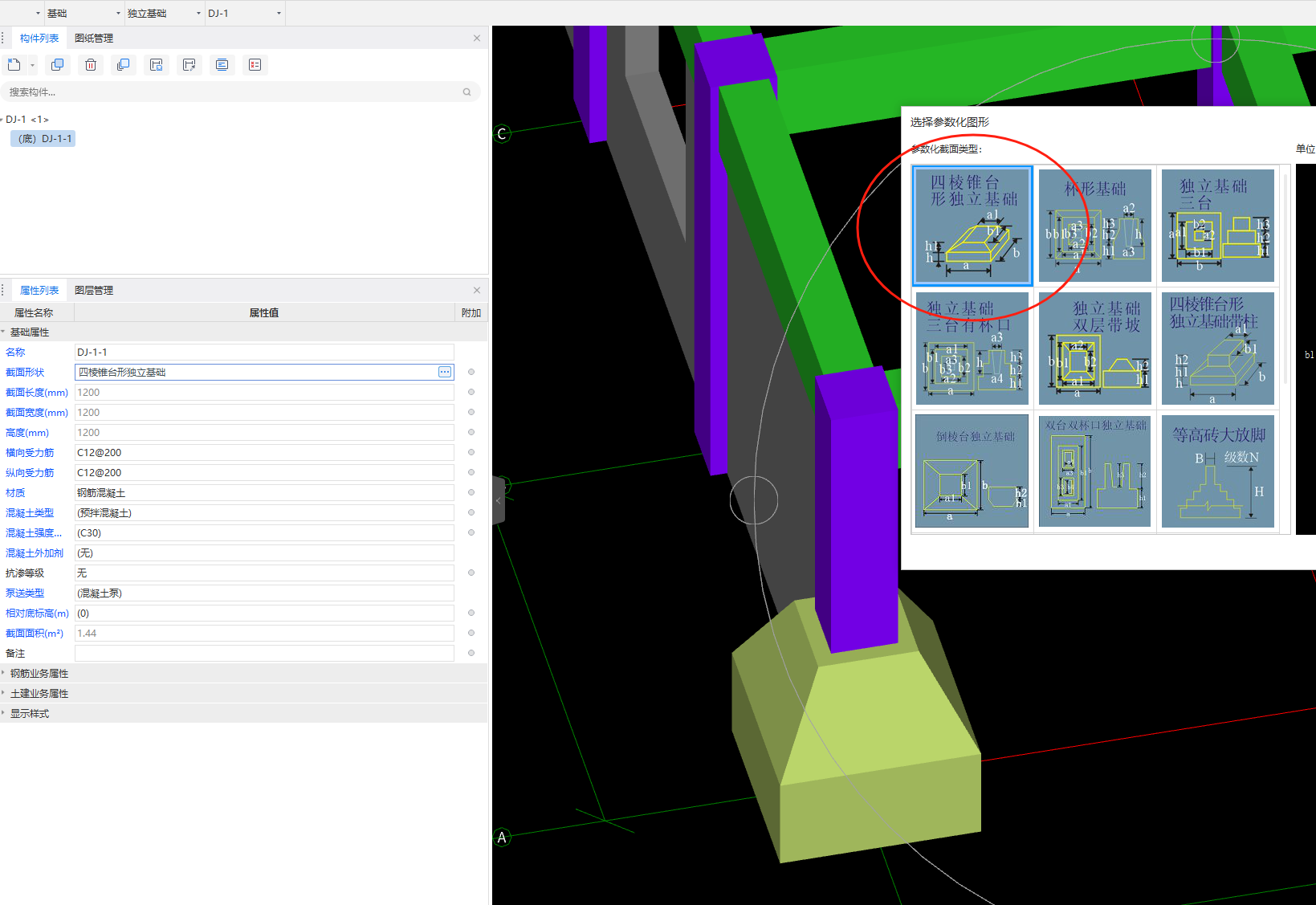This screenshot has height=905, width=1316.
Task: Click the extract component archive icon
Action: click(x=189, y=65)
